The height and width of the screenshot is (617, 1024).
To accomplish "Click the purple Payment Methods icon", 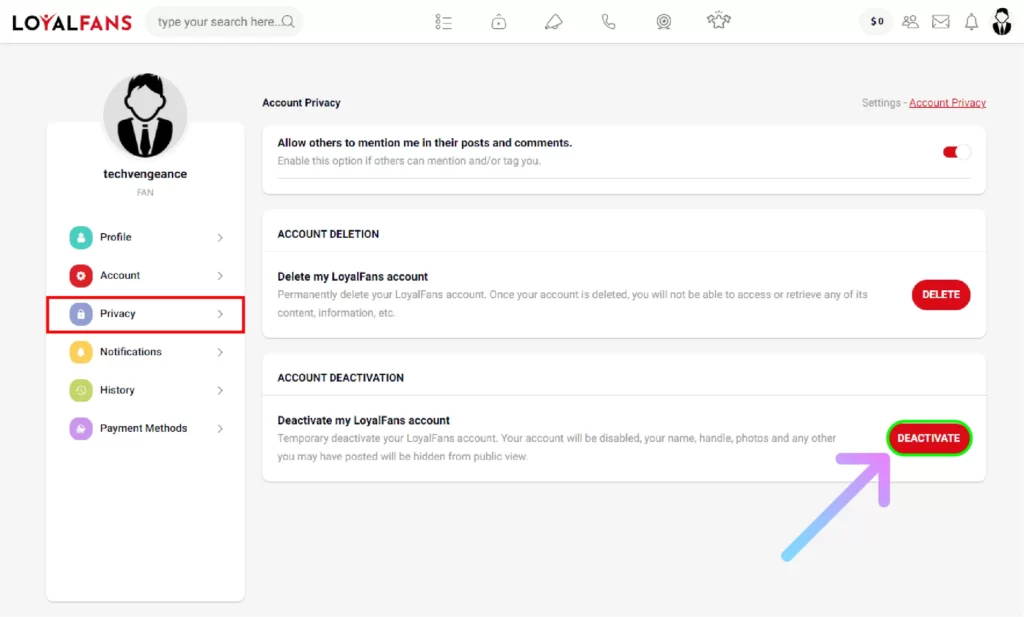I will coord(81,428).
